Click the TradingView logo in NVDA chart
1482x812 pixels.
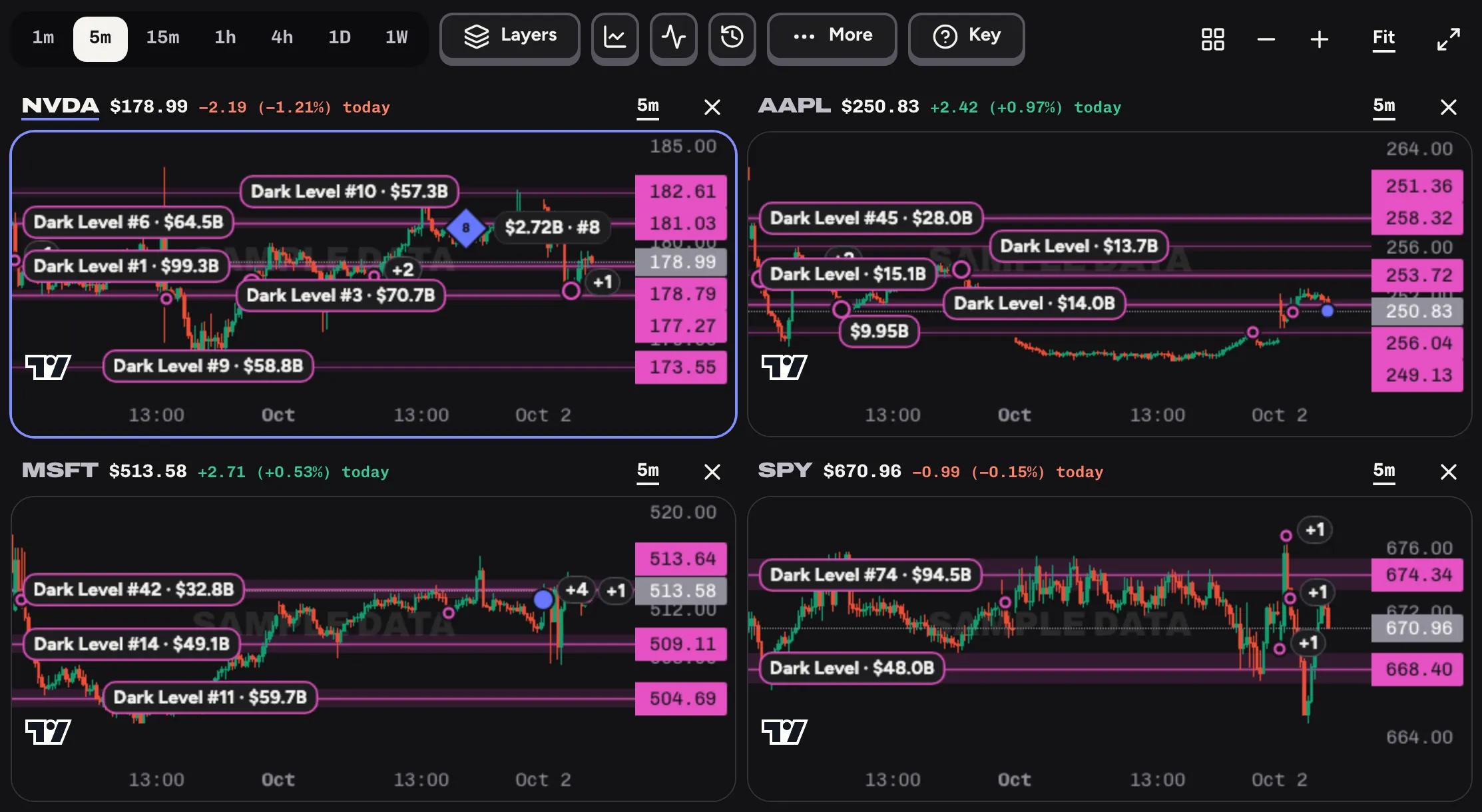click(x=48, y=367)
